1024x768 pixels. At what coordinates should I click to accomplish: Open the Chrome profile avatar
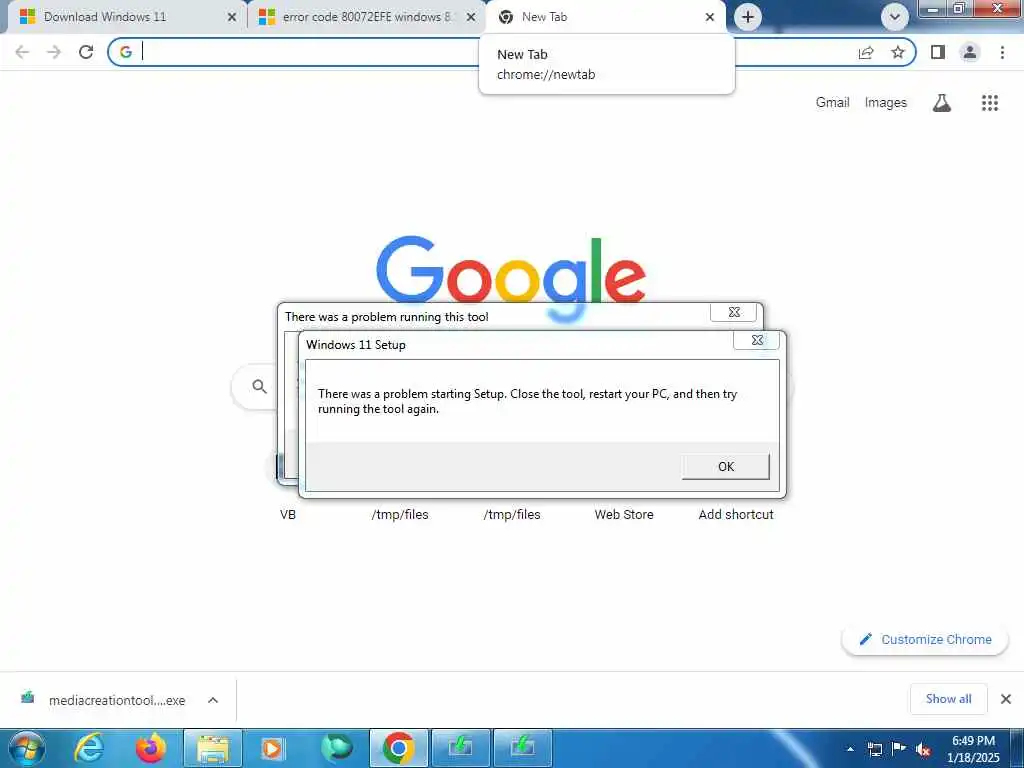coord(970,52)
